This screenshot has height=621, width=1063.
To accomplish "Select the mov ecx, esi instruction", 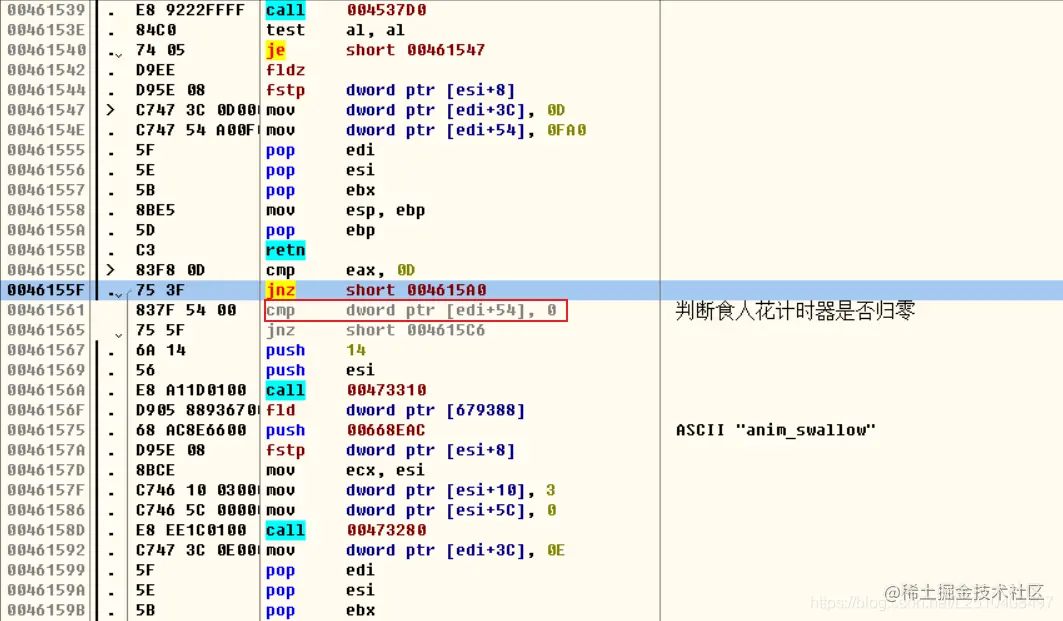I will tap(345, 470).
